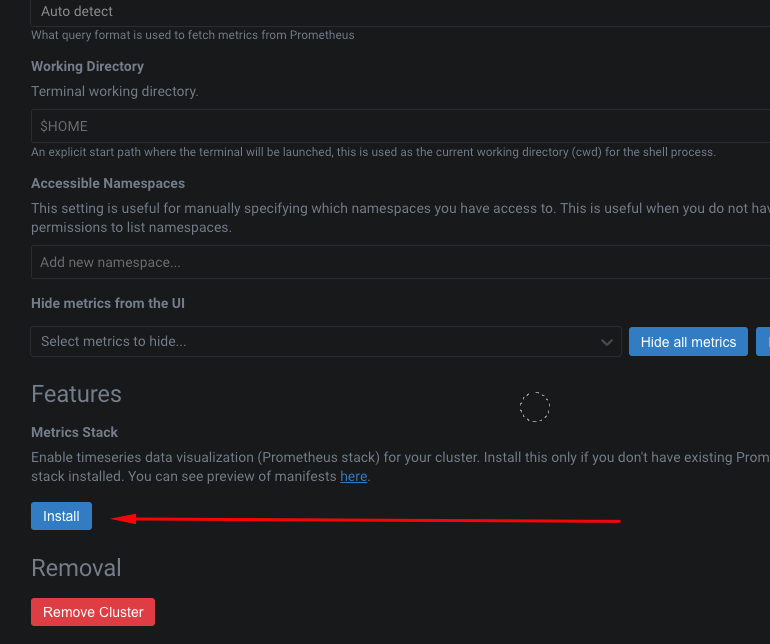This screenshot has width=770, height=644.
Task: Click the Prometheus query format help text
Action: point(192,35)
